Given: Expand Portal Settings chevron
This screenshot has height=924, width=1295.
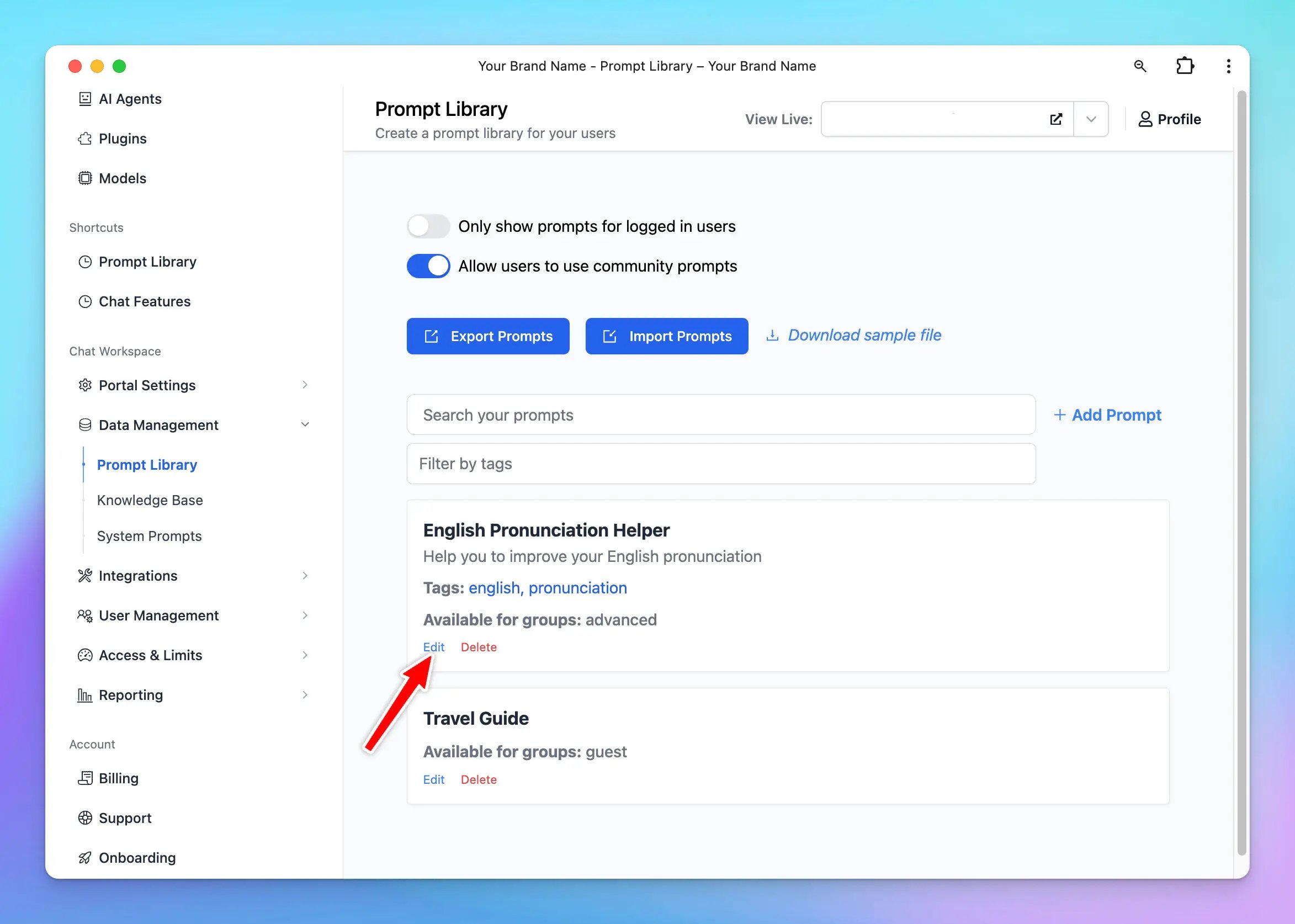Looking at the screenshot, I should click(x=305, y=385).
